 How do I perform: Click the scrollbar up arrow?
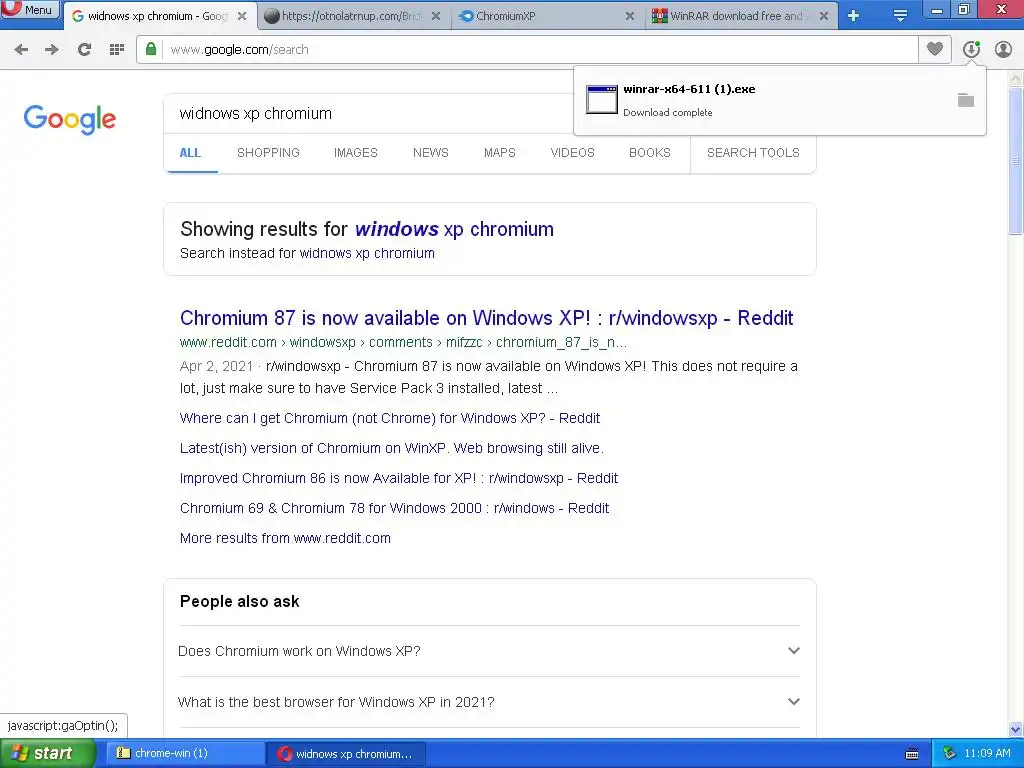1016,79
